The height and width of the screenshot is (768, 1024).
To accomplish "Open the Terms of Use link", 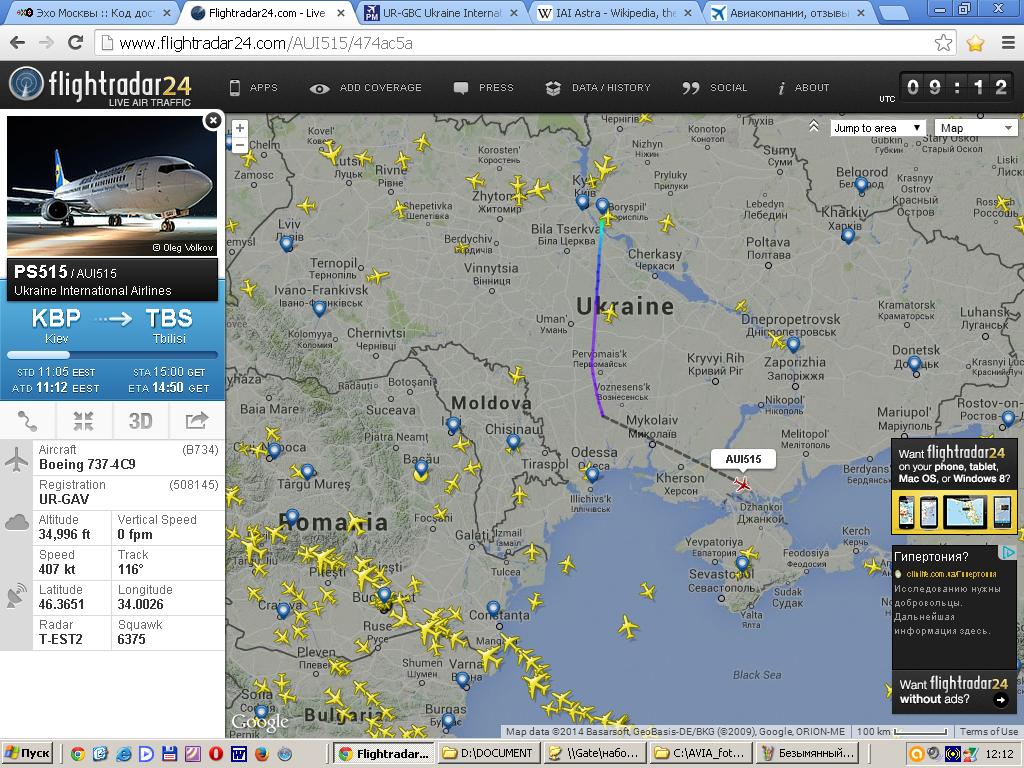I will point(988,732).
